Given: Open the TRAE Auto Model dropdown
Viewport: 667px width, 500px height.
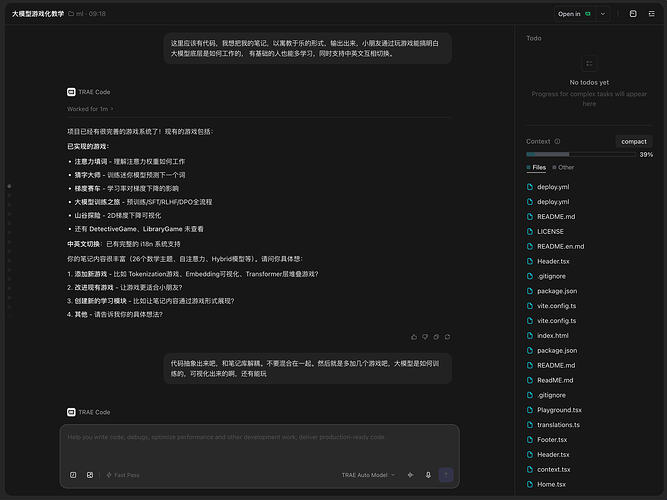Looking at the screenshot, I should pos(368,475).
